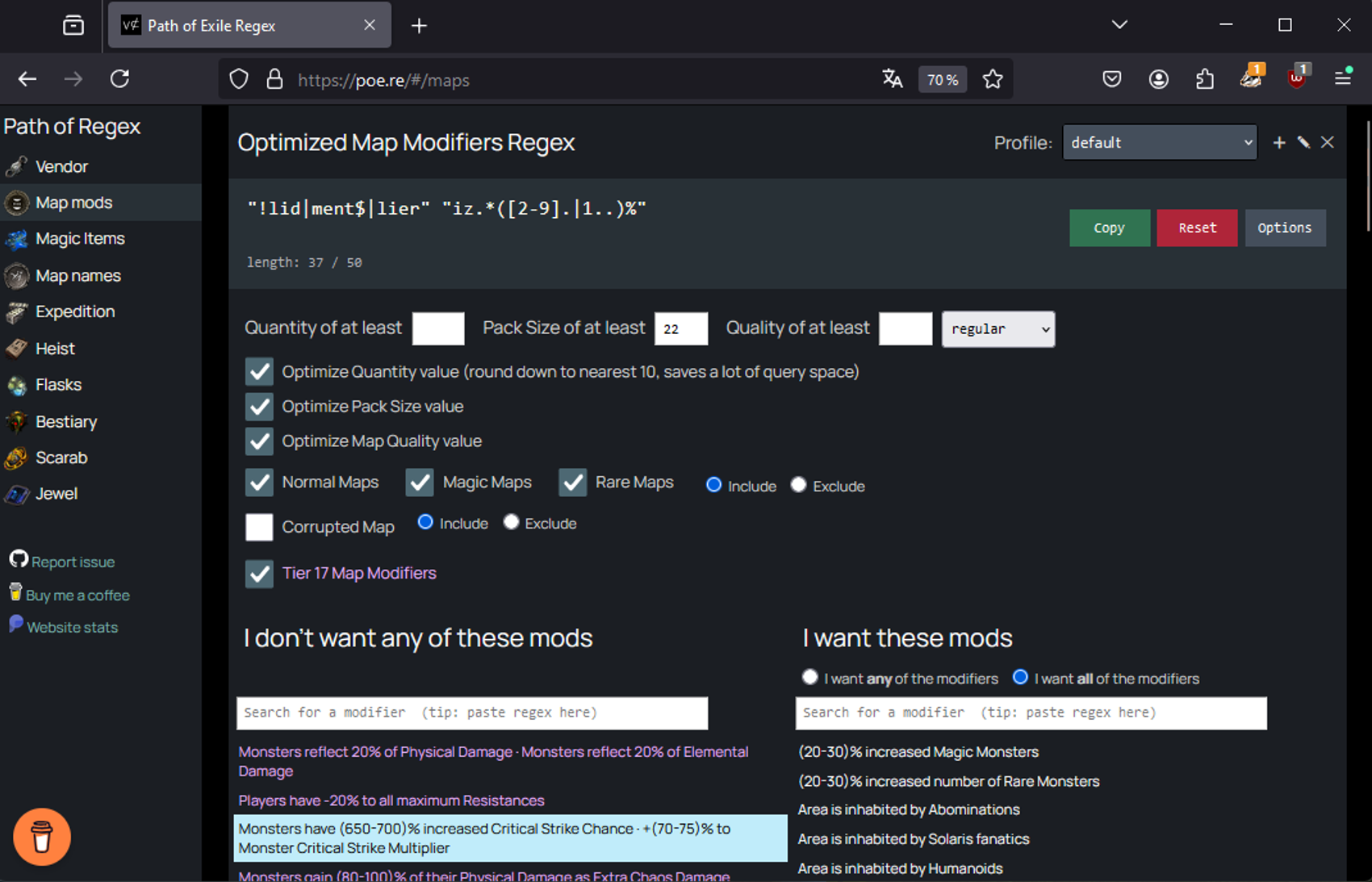
Task: Open the Profile dropdown showing default
Action: 1160,142
